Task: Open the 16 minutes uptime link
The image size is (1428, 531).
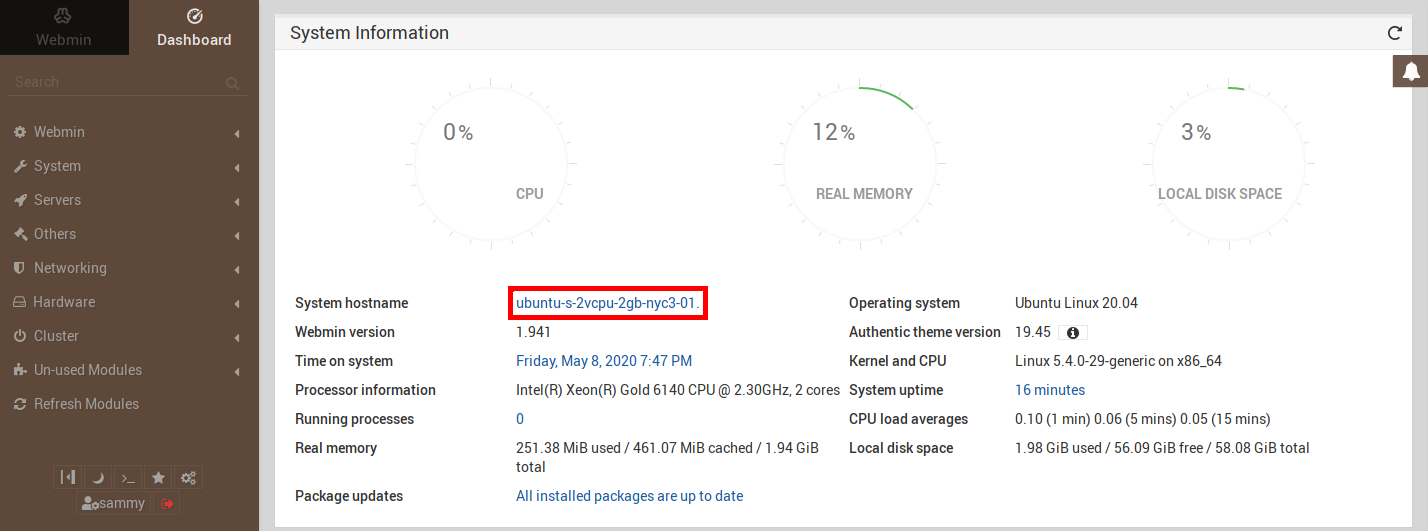Action: pyautogui.click(x=1050, y=390)
